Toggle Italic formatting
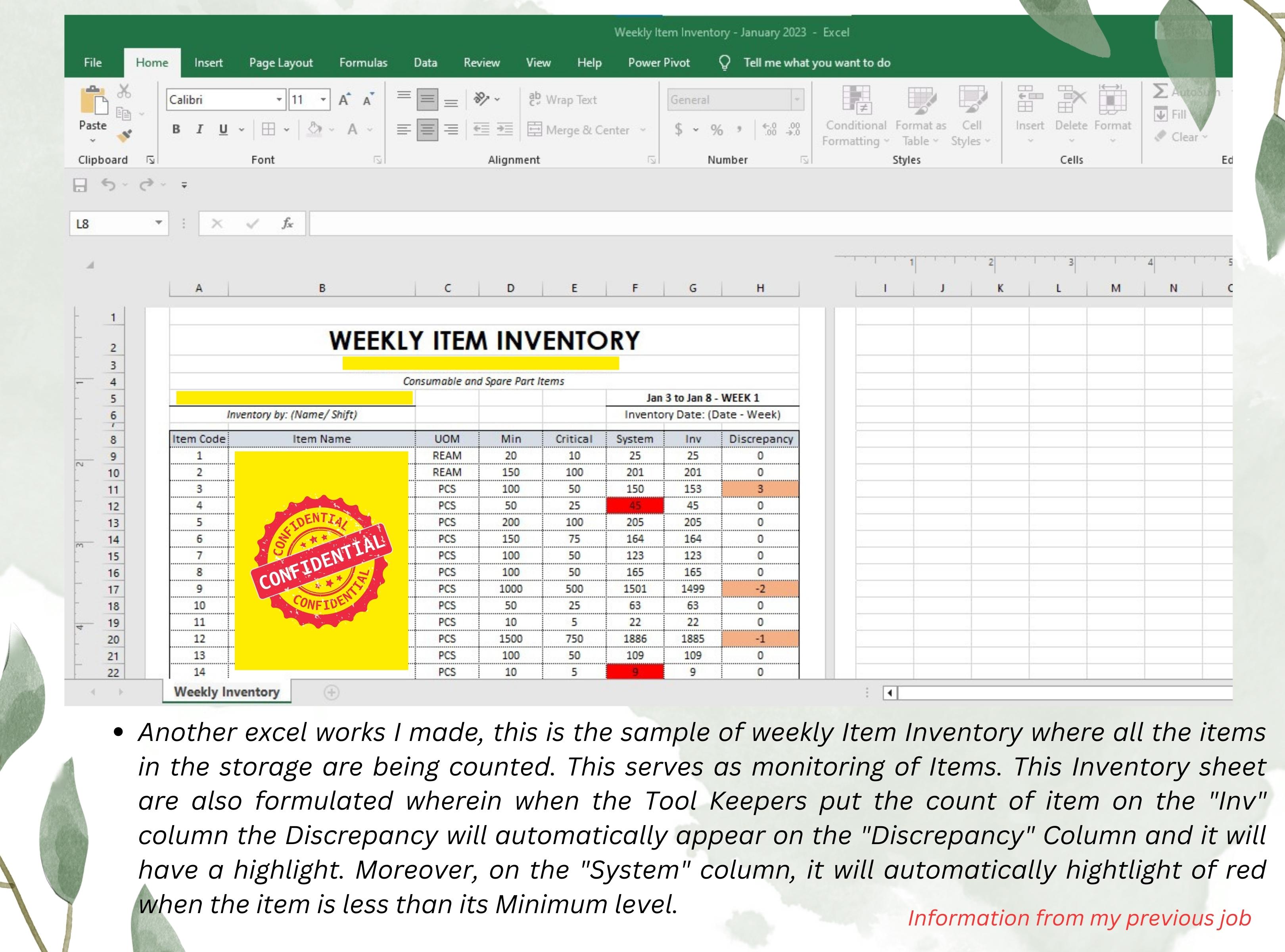Screen dimensions: 1285x952 (199, 129)
